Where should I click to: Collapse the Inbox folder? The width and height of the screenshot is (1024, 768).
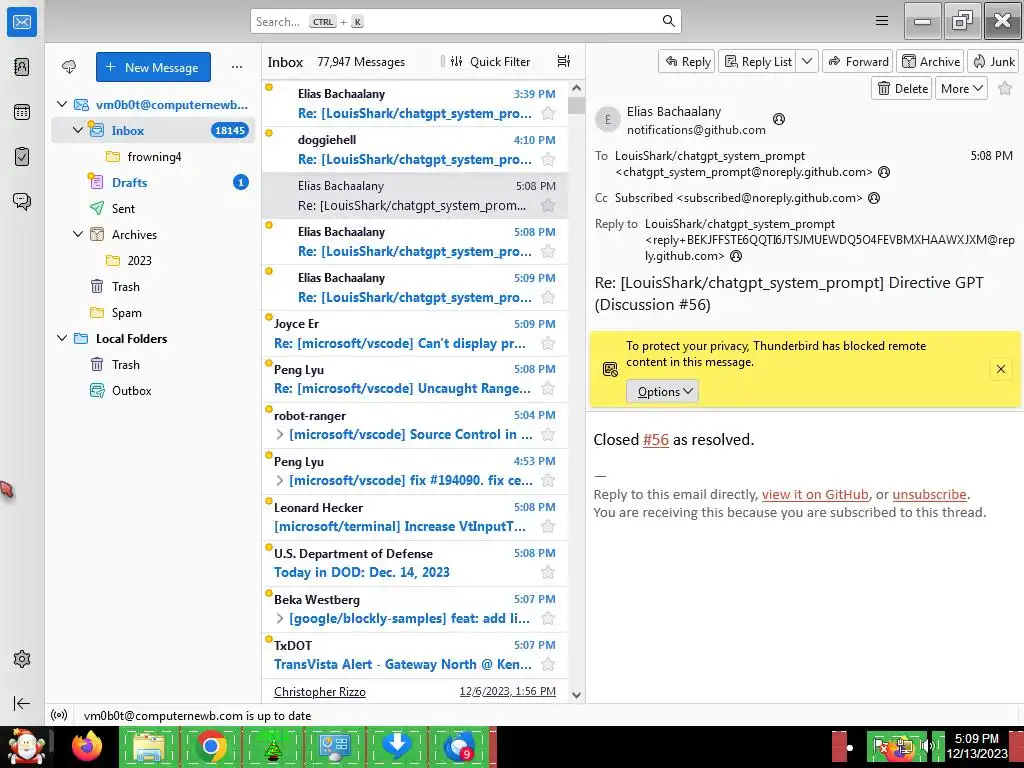(78, 130)
